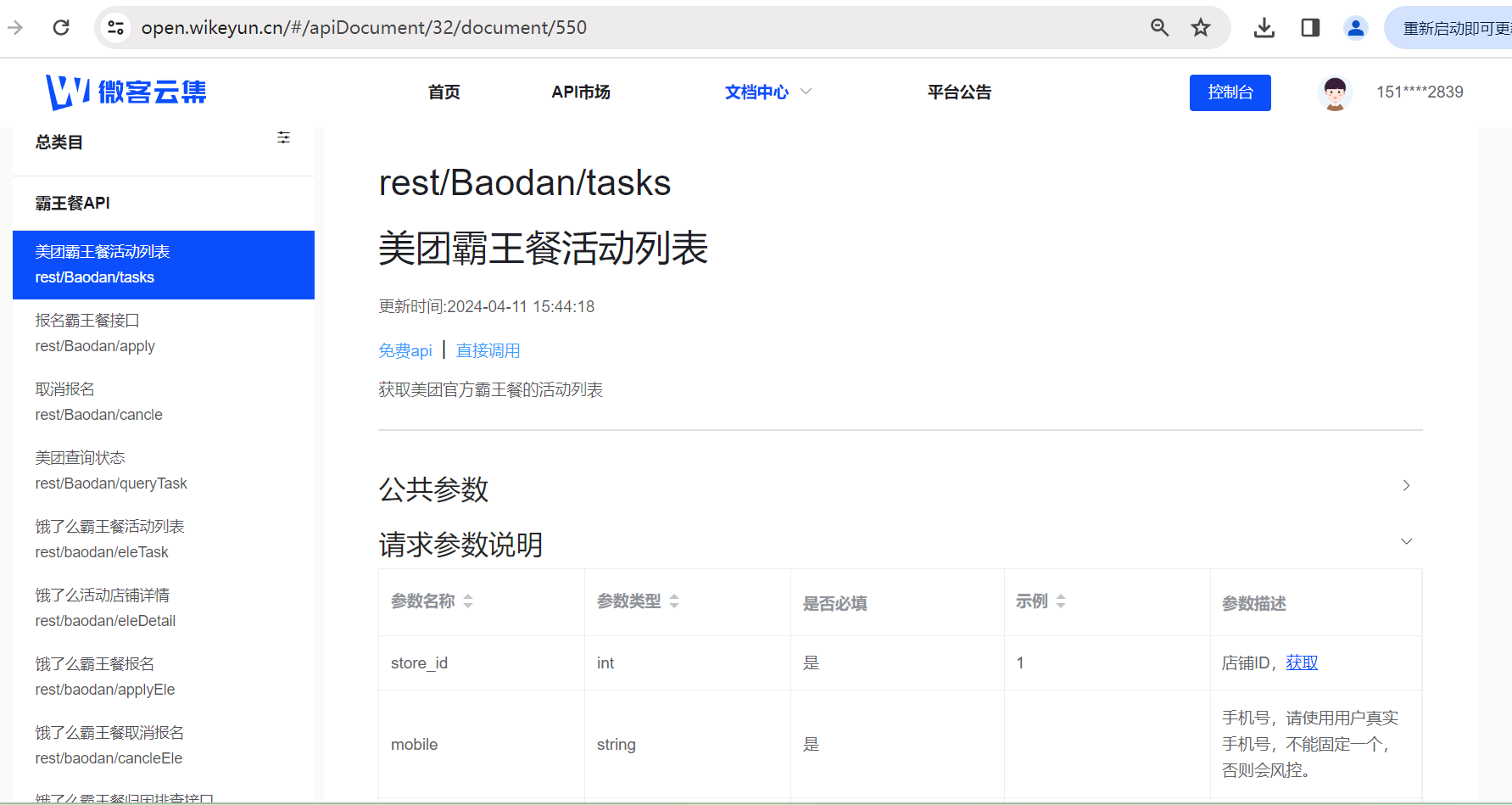Screen dimensions: 1512x805
Task: Sort by 参数名称 column
Action: [467, 601]
